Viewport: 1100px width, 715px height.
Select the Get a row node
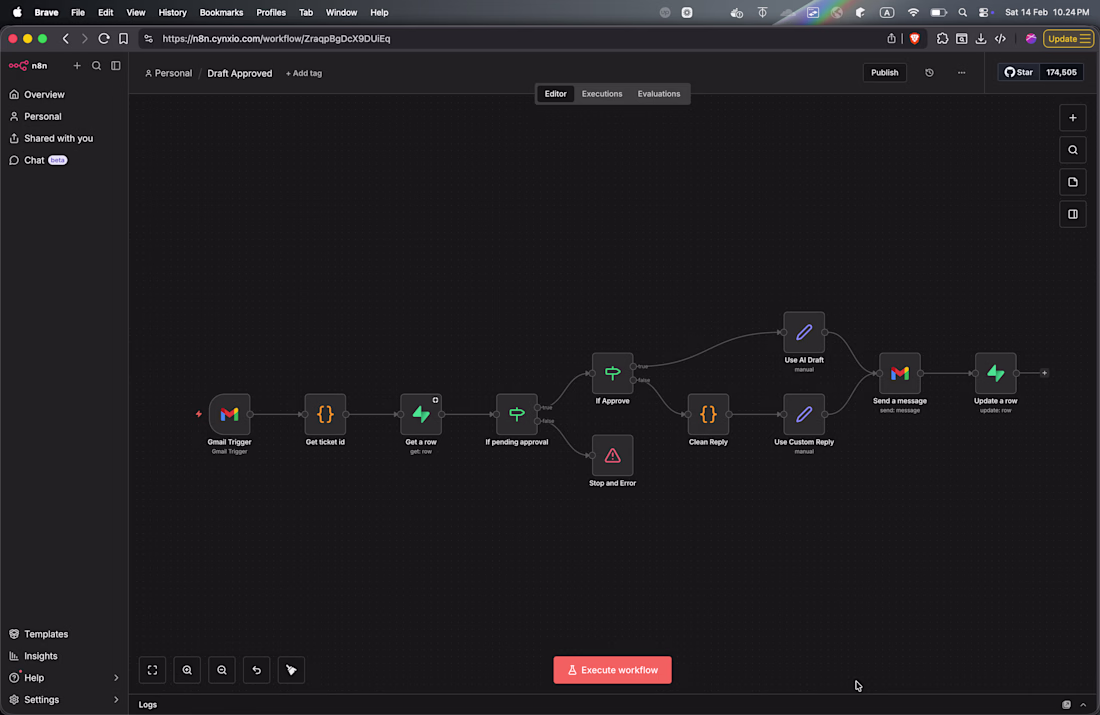(421, 414)
